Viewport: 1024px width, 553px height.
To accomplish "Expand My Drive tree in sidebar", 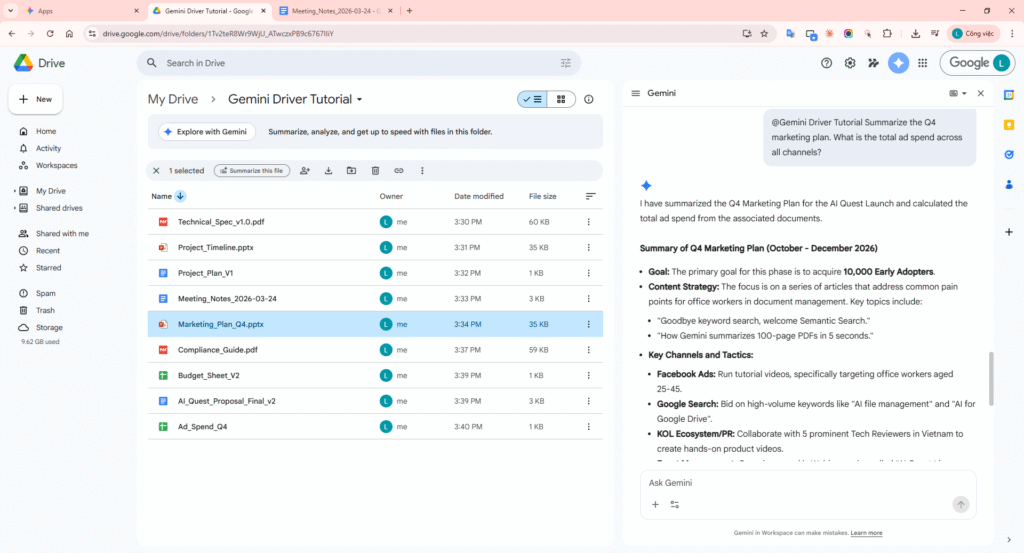I will click(x=14, y=191).
